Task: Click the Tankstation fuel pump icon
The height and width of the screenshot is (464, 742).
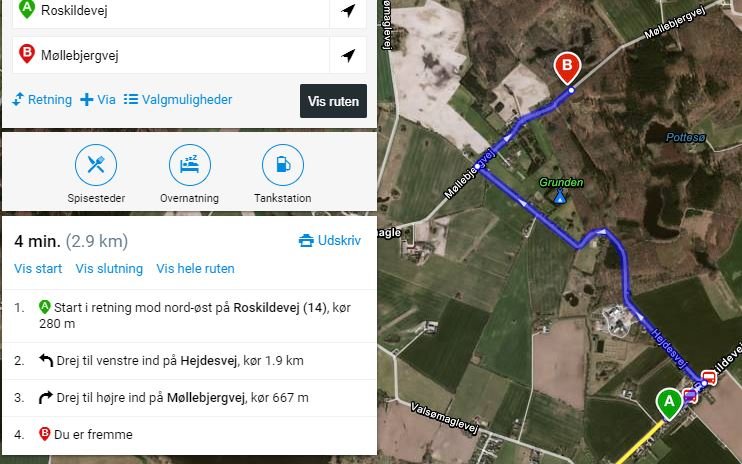Action: point(283,165)
